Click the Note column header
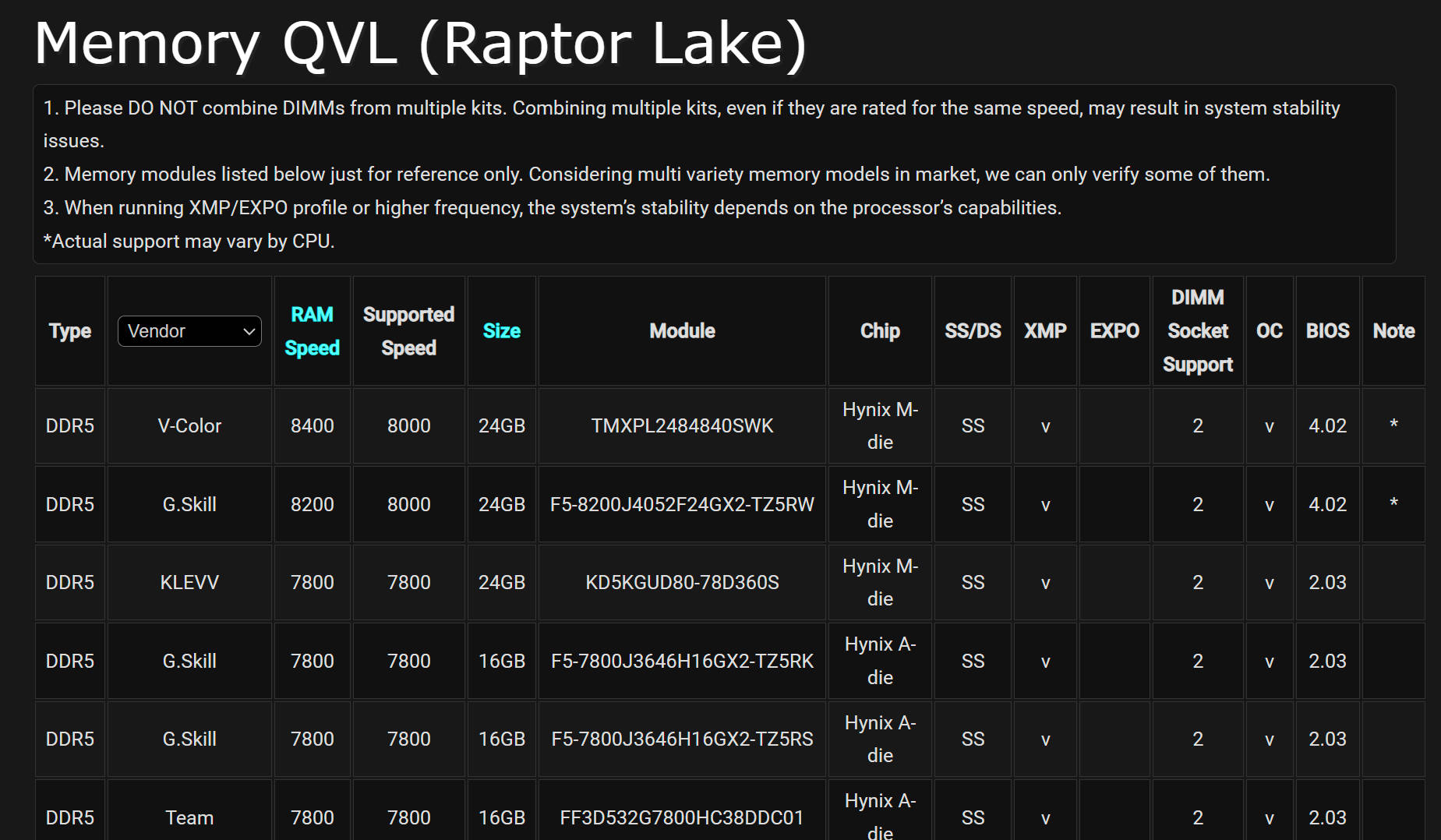Image resolution: width=1441 pixels, height=840 pixels. [x=1393, y=331]
